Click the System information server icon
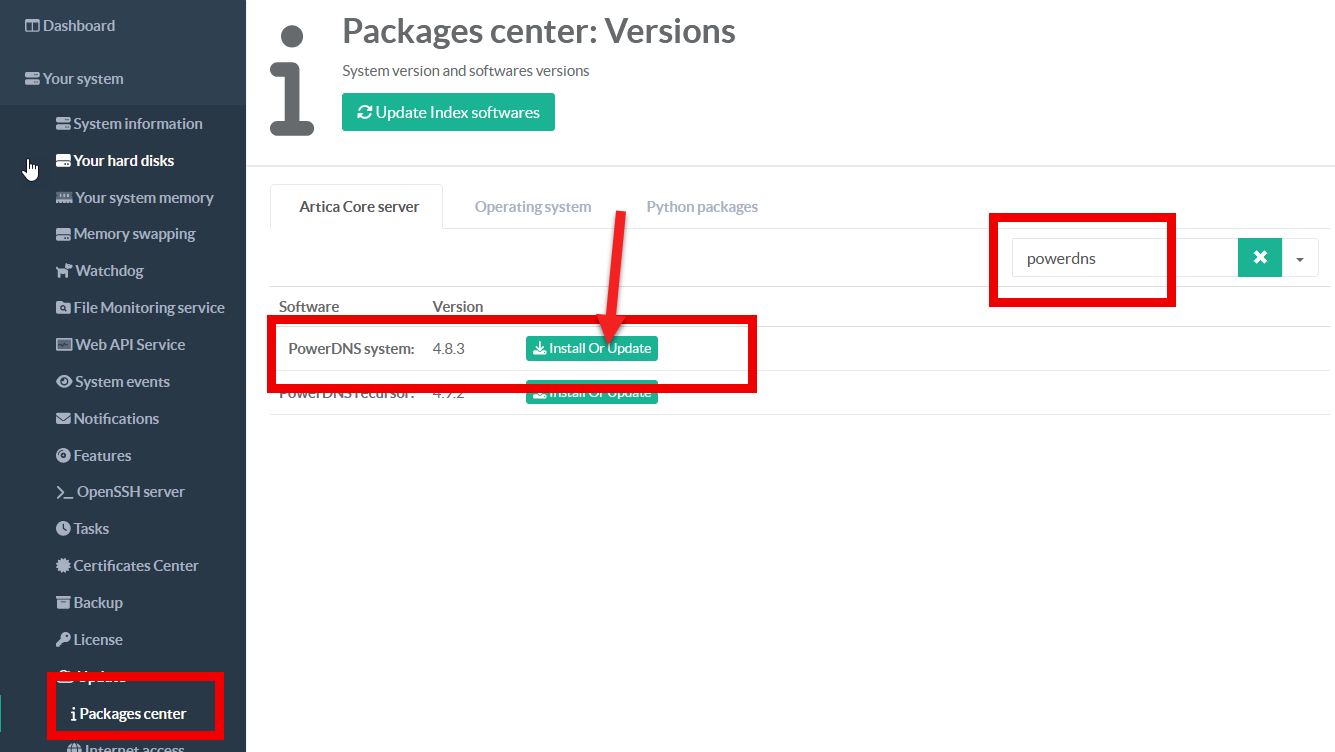This screenshot has width=1335, height=752. click(x=63, y=124)
